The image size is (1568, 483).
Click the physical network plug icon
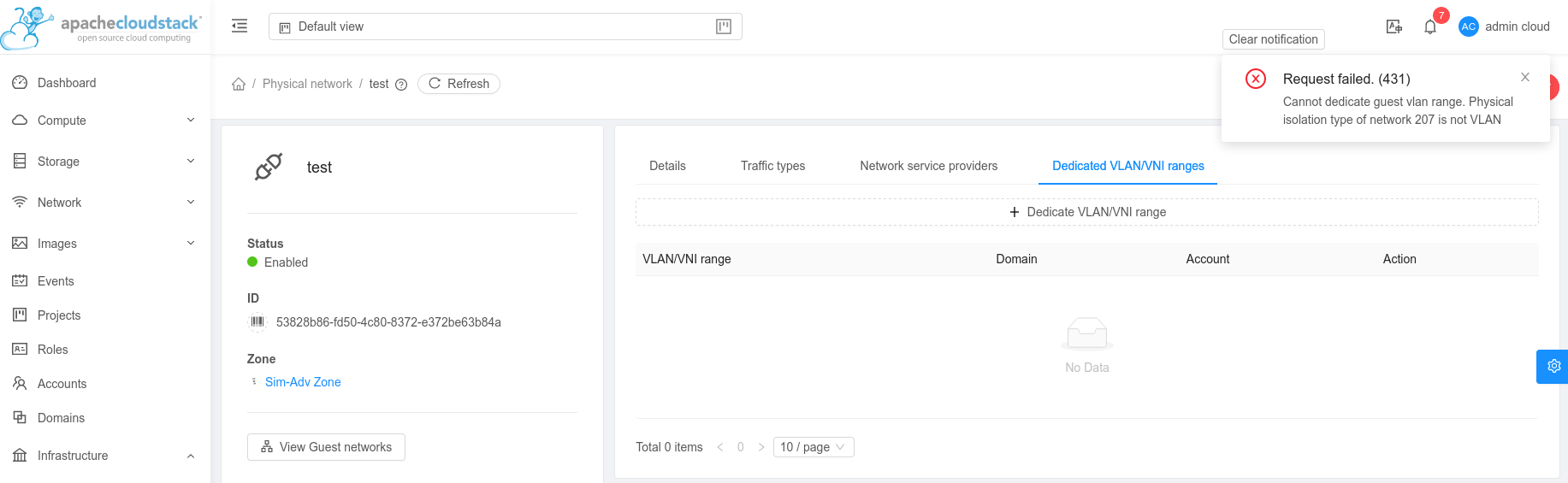(x=269, y=167)
